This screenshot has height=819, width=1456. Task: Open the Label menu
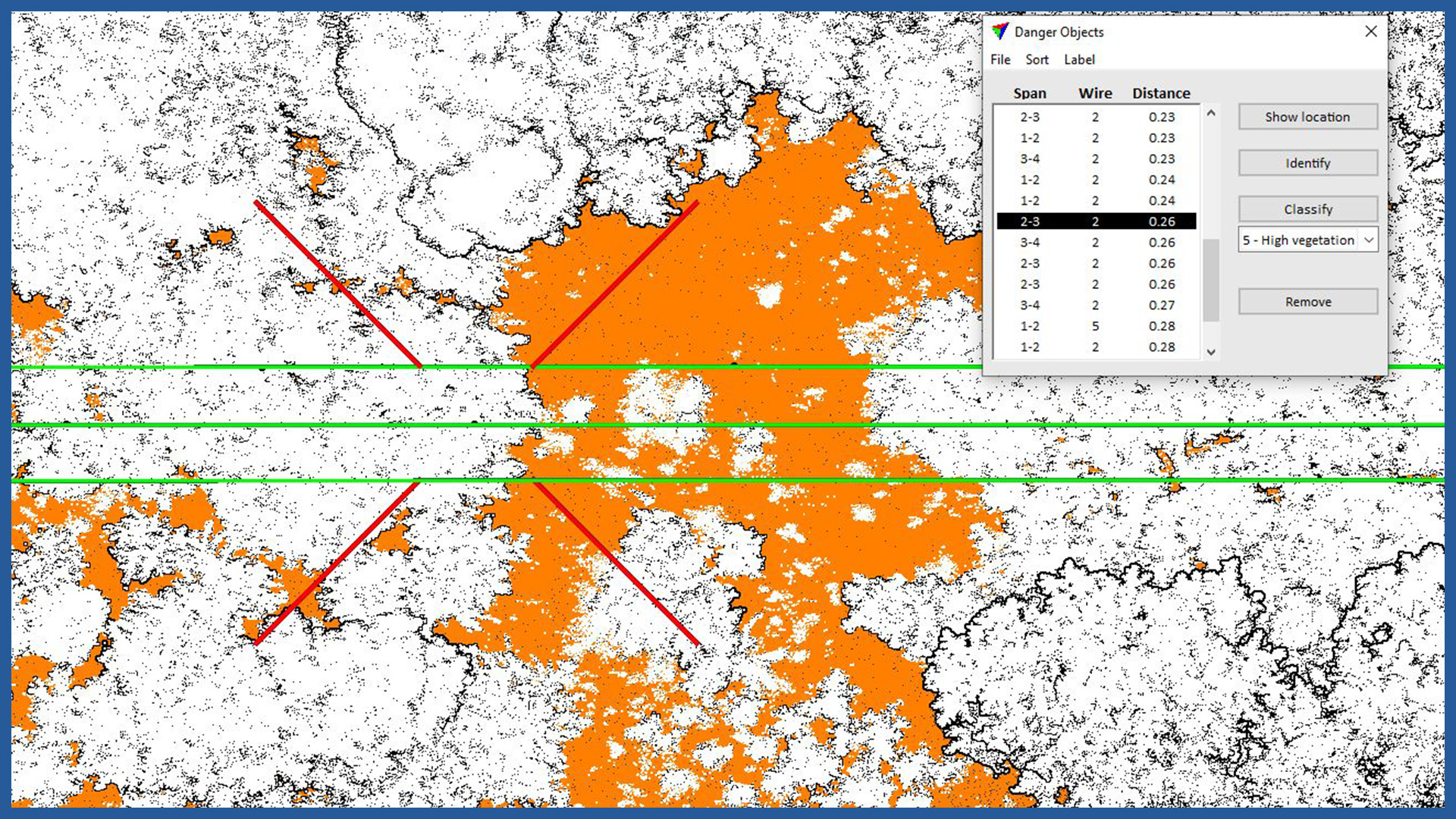pyautogui.click(x=1079, y=59)
